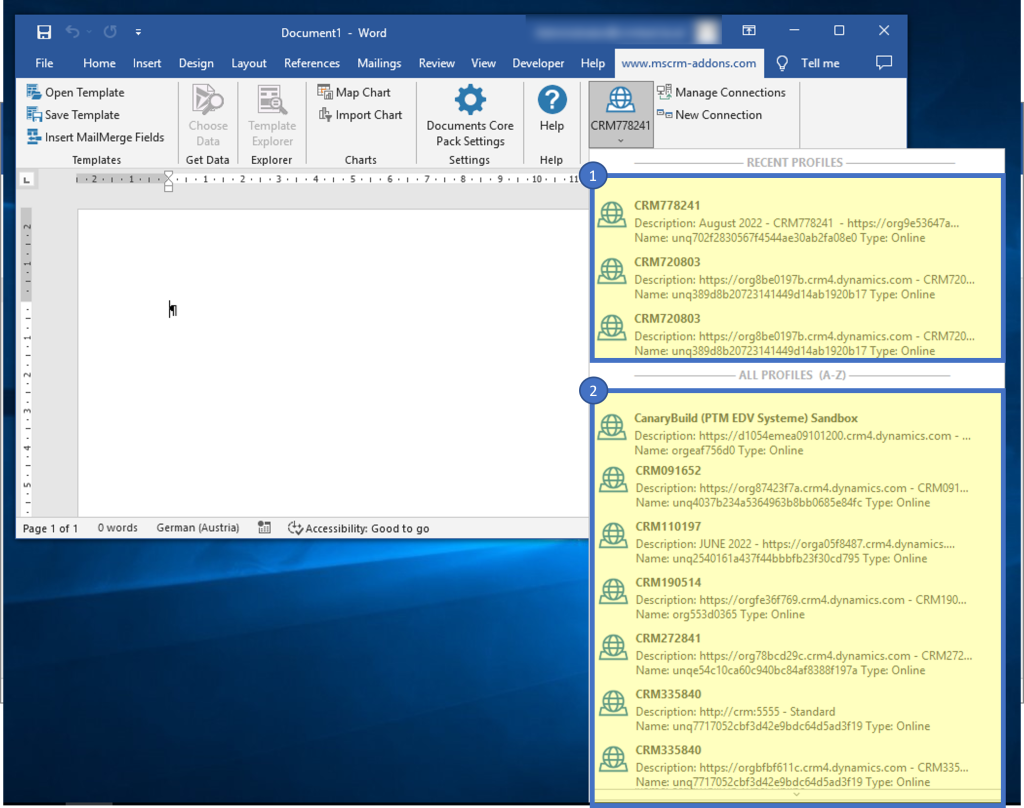Viewport: 1024px width, 808px height.
Task: Click the globe icon beside CRM272841
Action: tap(613, 647)
